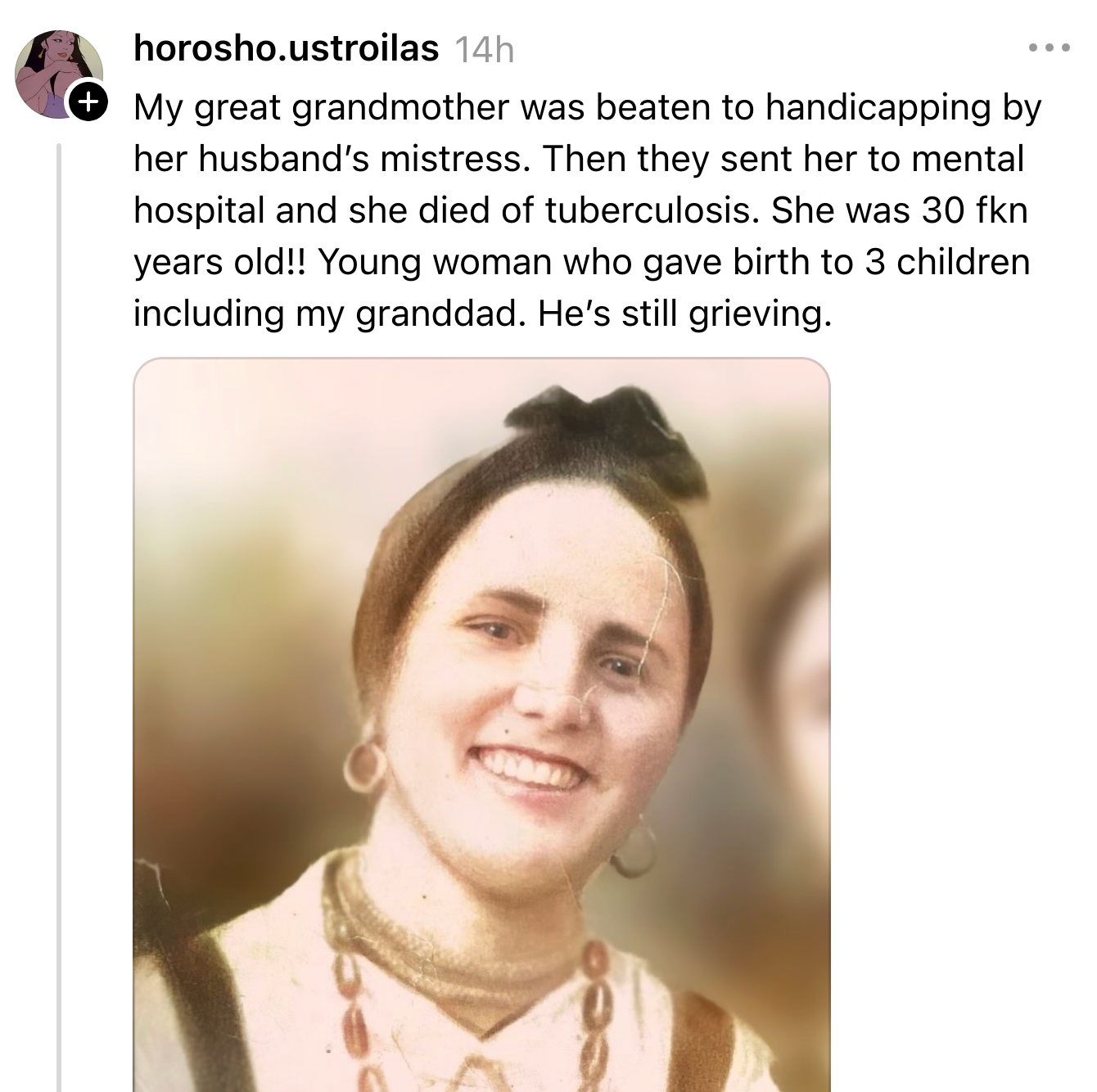Click the text "She was 30 fkn"

pyautogui.click(x=899, y=210)
